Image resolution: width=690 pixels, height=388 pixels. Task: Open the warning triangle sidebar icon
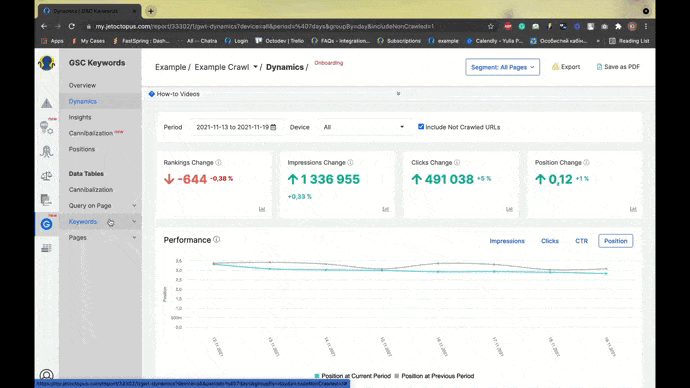point(47,103)
